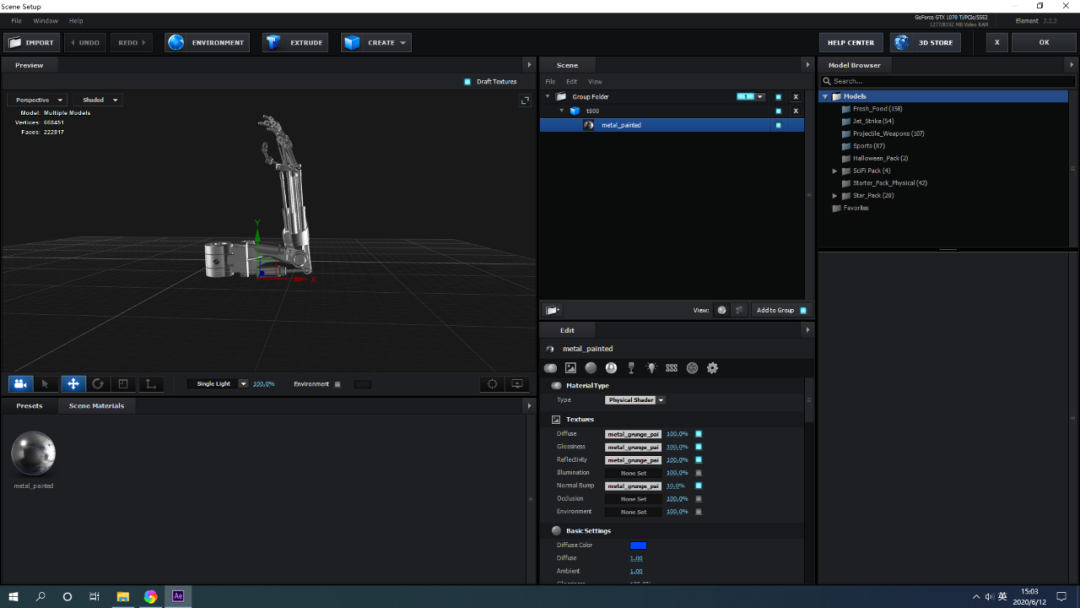Image resolution: width=1080 pixels, height=608 pixels.
Task: Switch Scene view to hierarchy mode
Action: click(739, 311)
